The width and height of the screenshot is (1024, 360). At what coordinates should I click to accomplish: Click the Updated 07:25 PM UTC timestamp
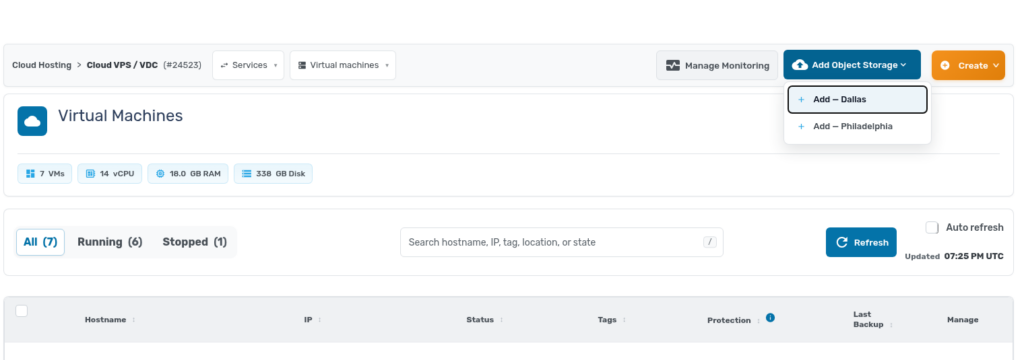tap(954, 257)
